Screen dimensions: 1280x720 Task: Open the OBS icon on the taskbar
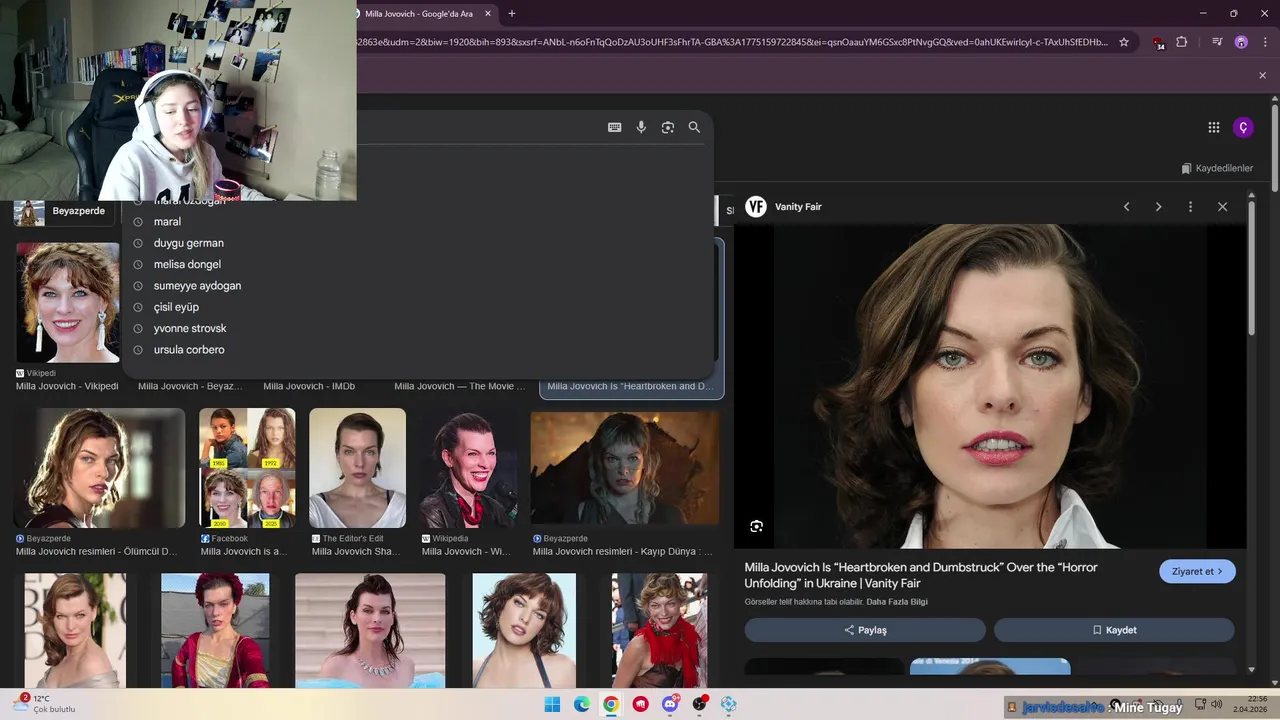[700, 704]
